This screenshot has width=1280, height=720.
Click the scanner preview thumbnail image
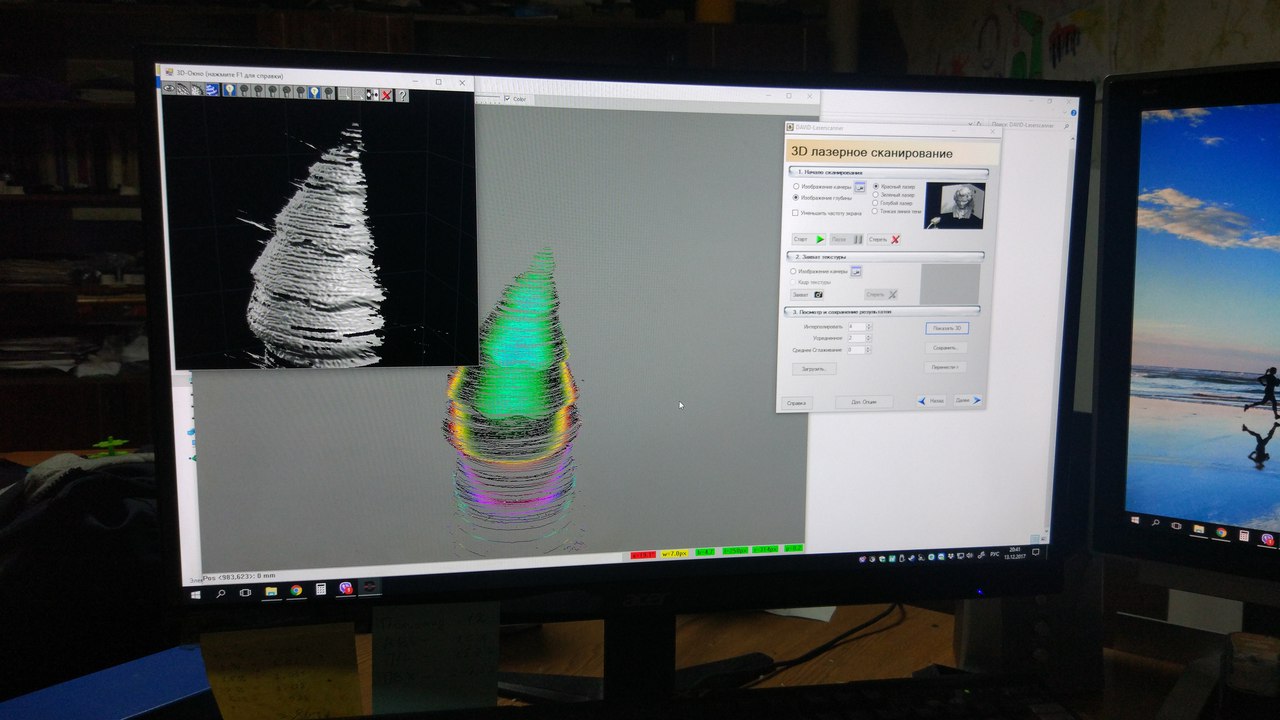pos(953,205)
